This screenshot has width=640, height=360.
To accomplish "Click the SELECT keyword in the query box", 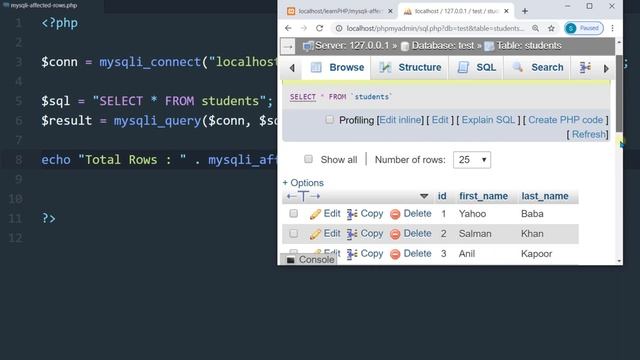I will tap(303, 97).
